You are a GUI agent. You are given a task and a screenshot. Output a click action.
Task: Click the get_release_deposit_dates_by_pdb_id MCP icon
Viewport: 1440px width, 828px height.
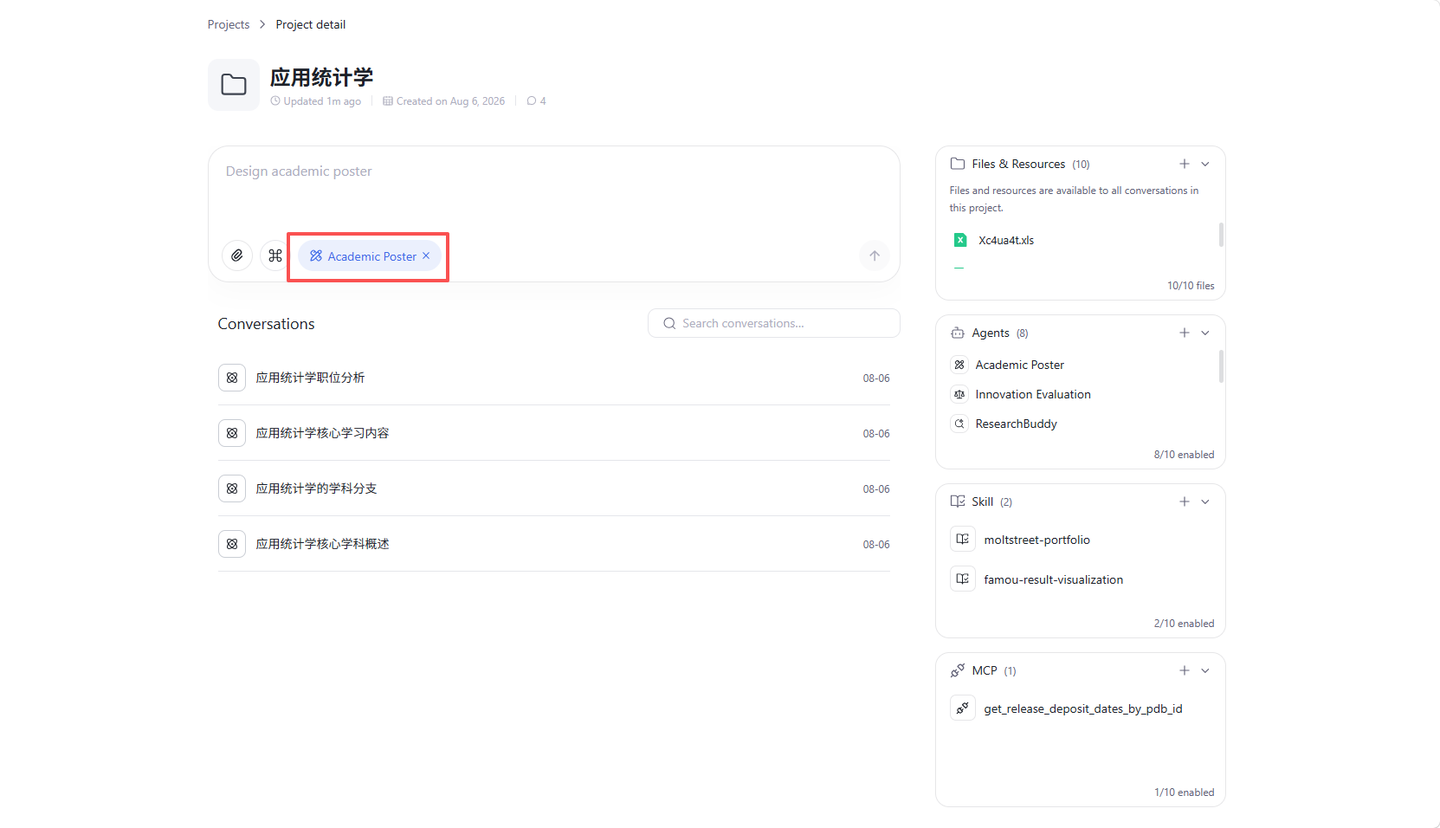point(963,708)
